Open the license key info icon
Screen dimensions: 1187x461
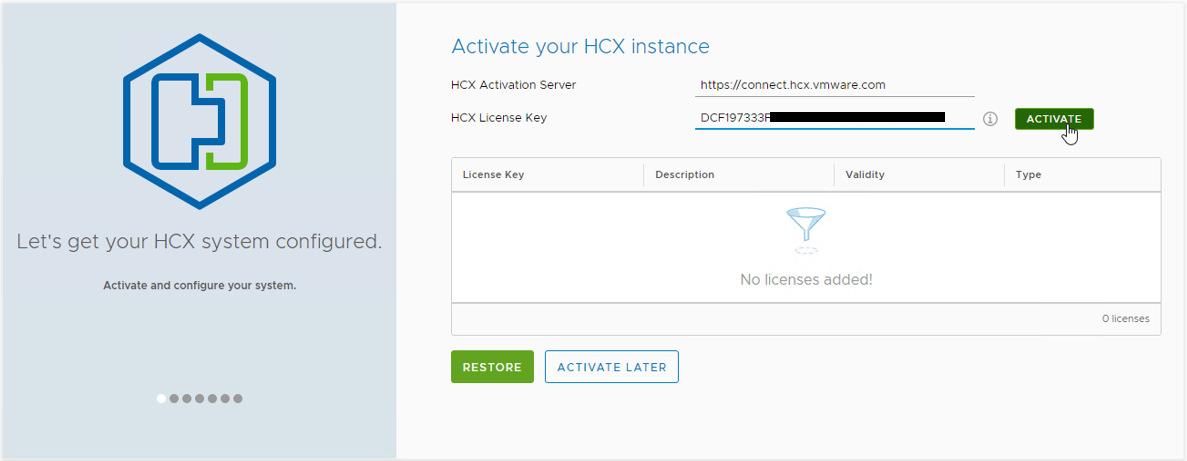tap(990, 119)
